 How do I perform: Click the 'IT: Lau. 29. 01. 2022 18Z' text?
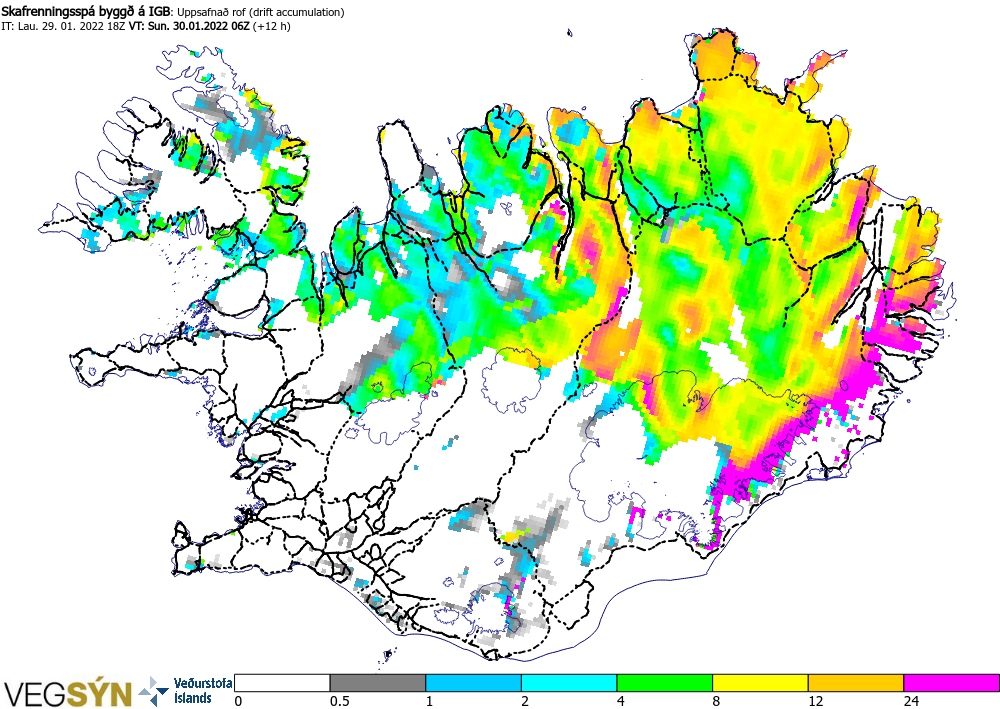(63, 26)
